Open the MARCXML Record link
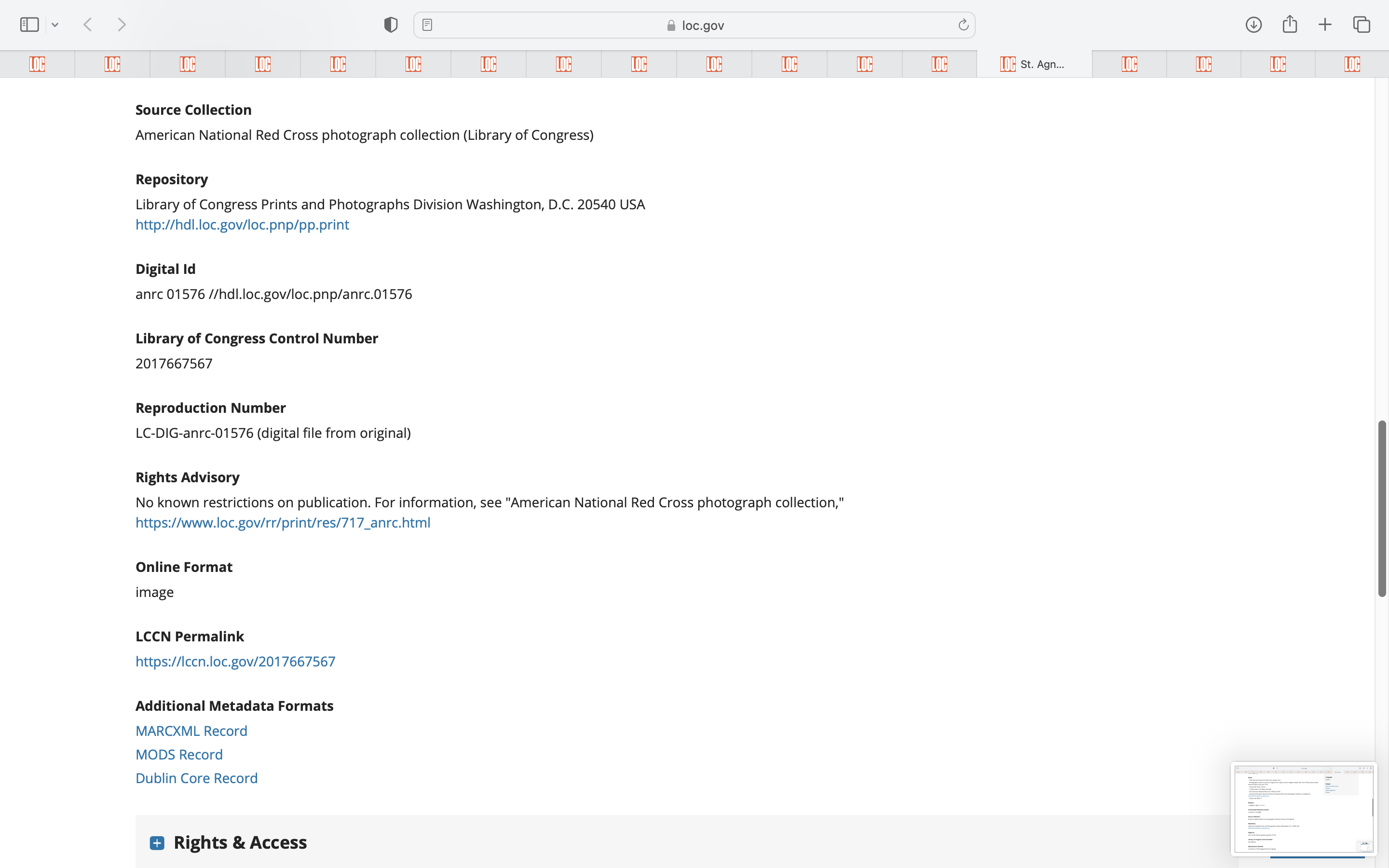The width and height of the screenshot is (1389, 868). (191, 731)
